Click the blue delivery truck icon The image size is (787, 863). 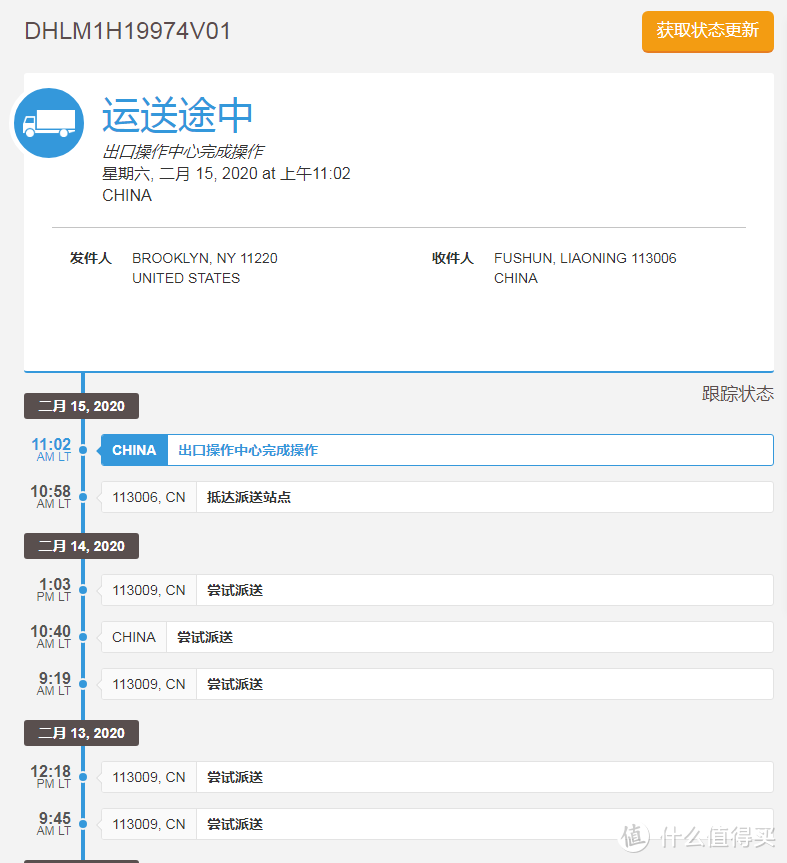48,123
